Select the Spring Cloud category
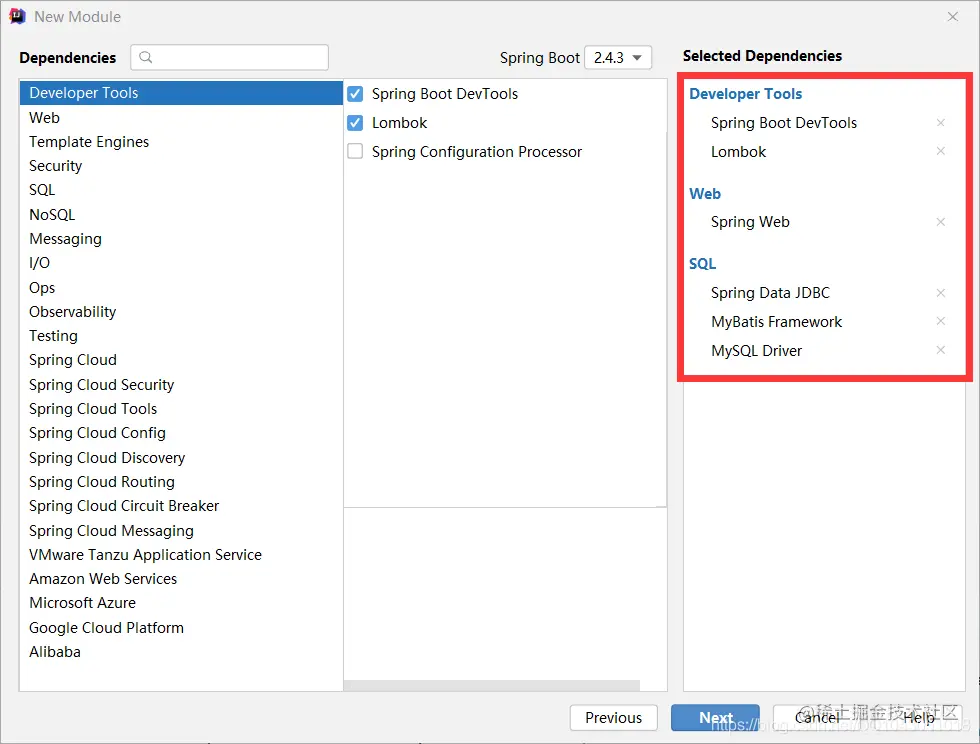This screenshot has height=744, width=980. (x=181, y=360)
